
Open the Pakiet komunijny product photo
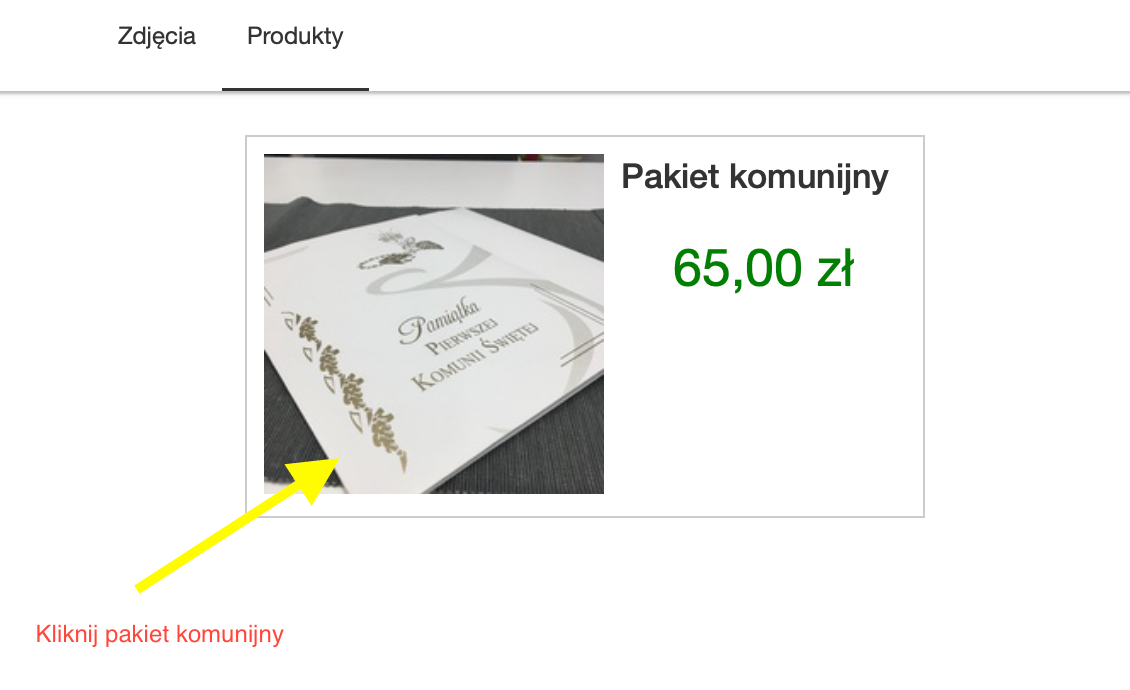click(434, 324)
